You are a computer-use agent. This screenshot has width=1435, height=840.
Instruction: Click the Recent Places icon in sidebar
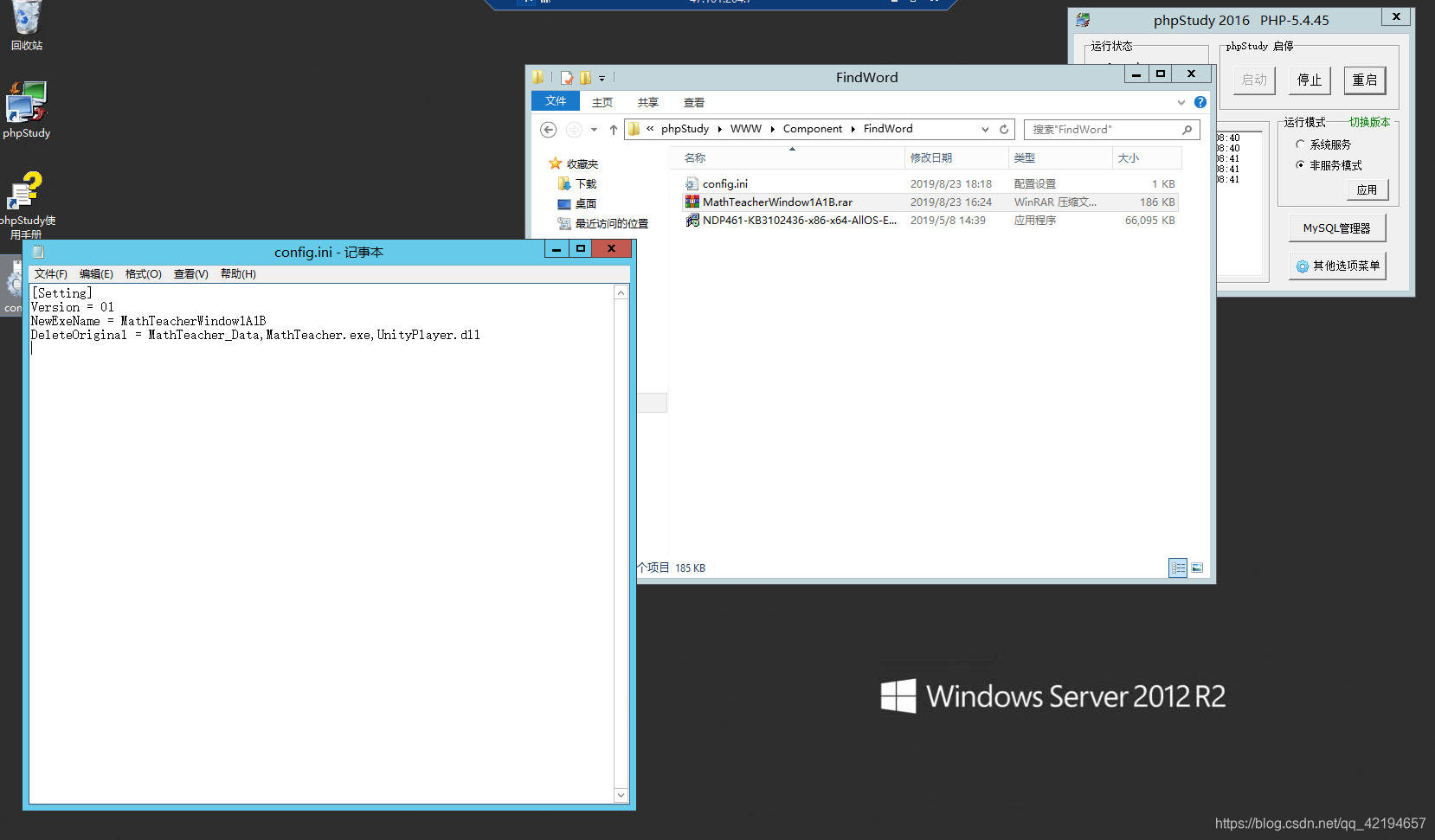564,223
